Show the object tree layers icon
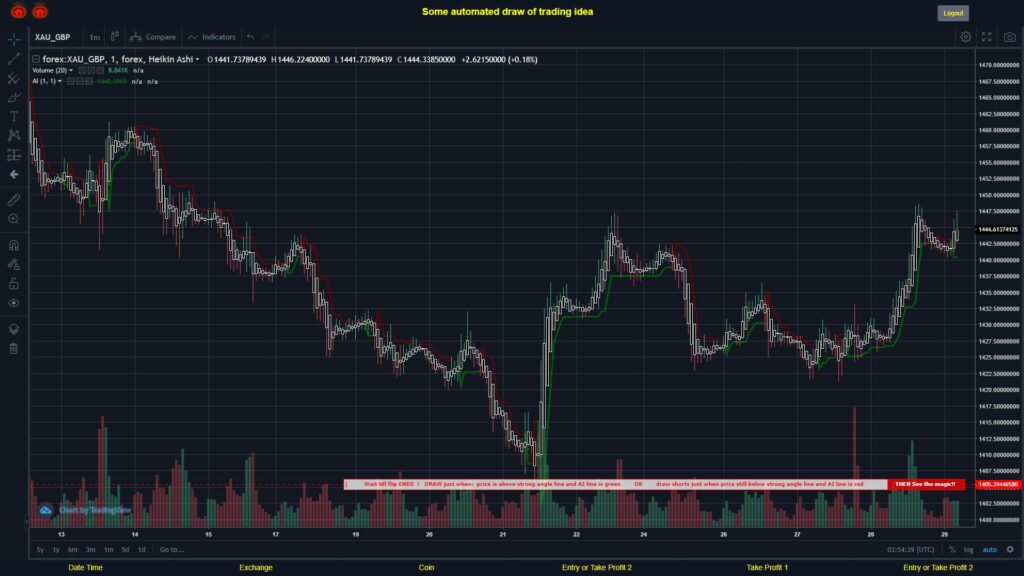This screenshot has width=1024, height=576. pyautogui.click(x=14, y=328)
